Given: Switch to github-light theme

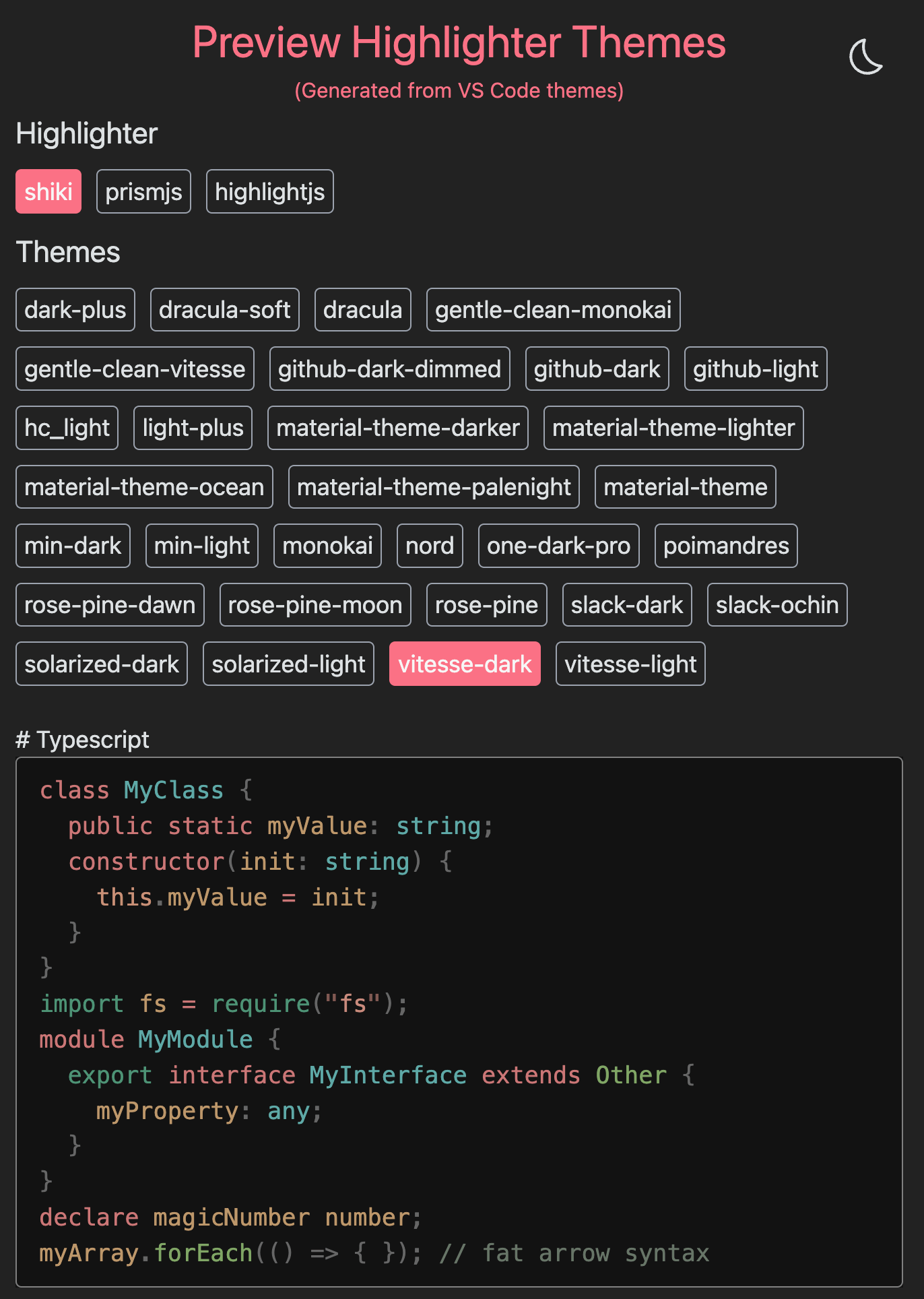Looking at the screenshot, I should (756, 369).
